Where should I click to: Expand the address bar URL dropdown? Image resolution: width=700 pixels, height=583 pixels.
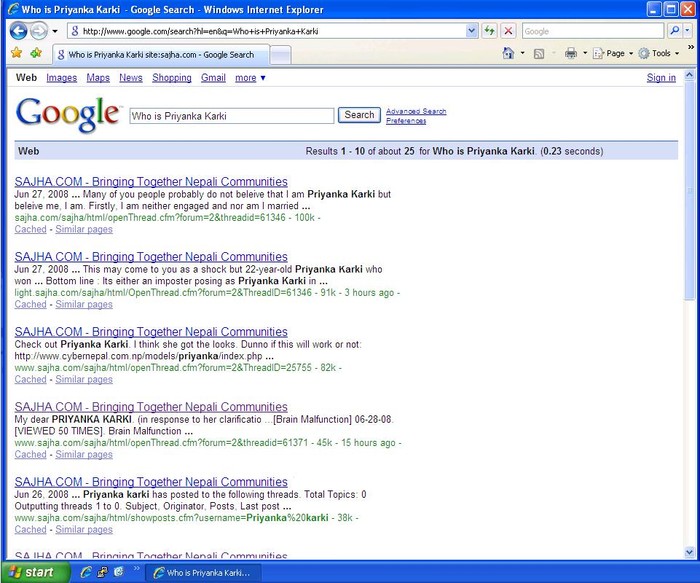pyautogui.click(x=471, y=31)
